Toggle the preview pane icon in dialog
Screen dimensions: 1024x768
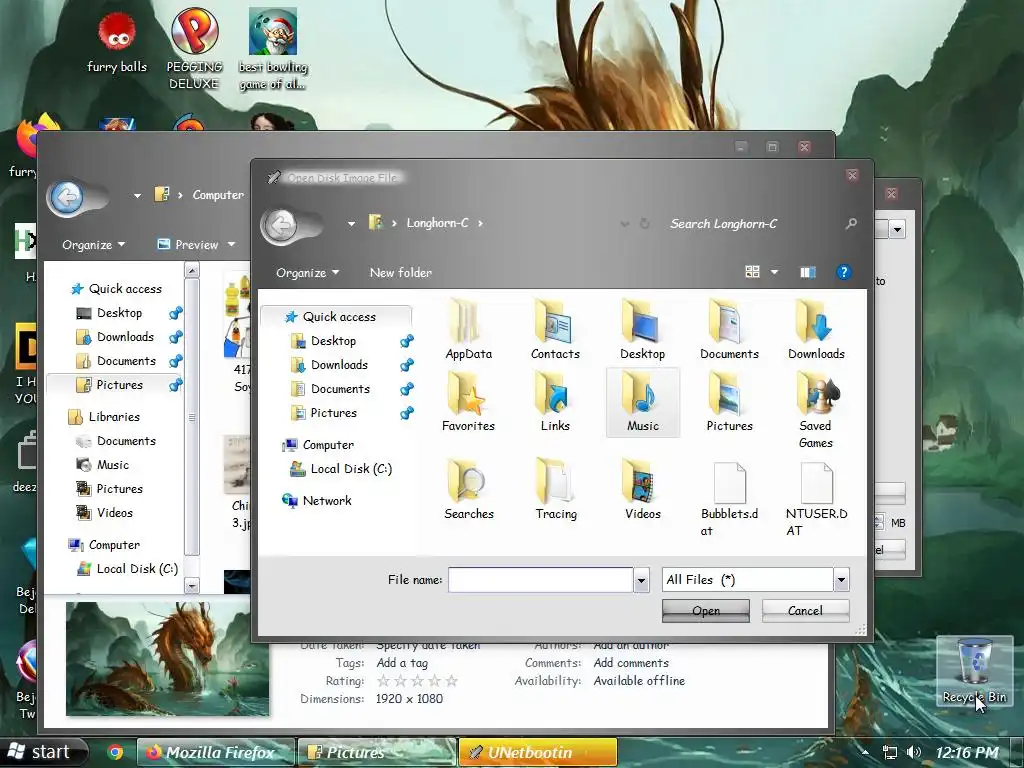[x=808, y=272]
